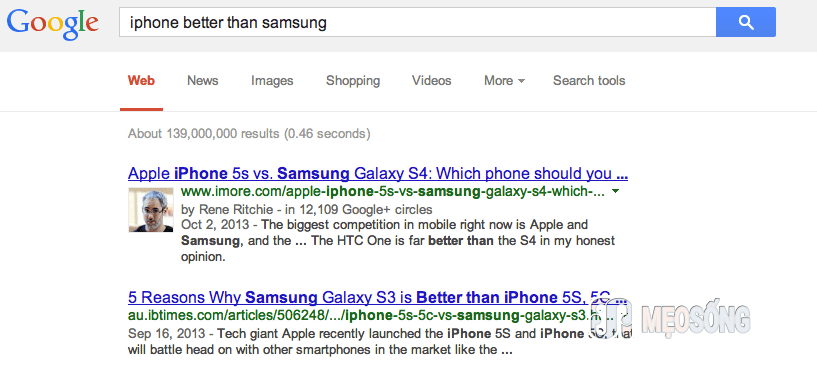This screenshot has height=376, width=817.
Task: Click the MEOSONG watermark logo icon
Action: click(x=613, y=317)
